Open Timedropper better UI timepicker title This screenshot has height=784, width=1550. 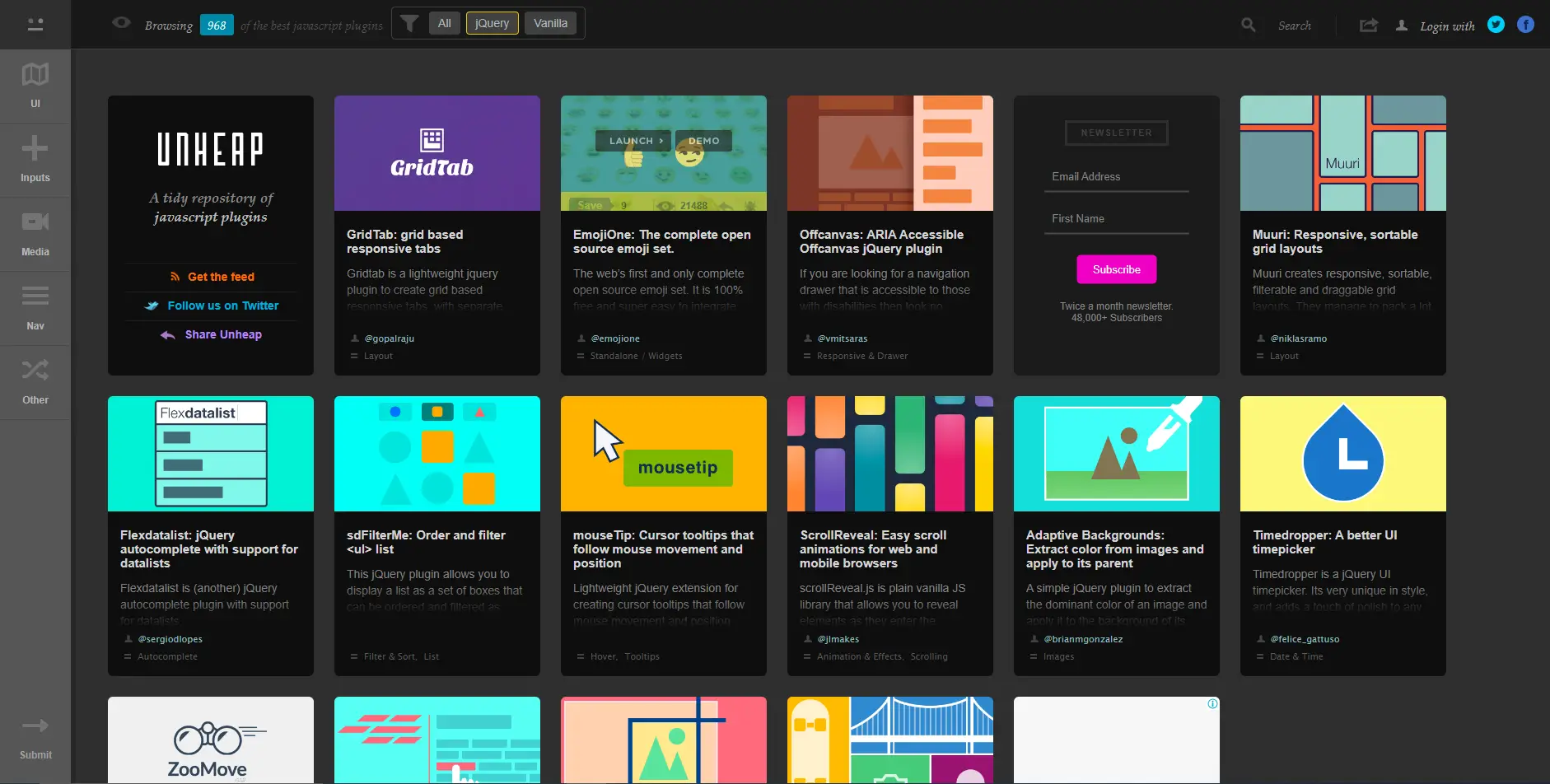point(1325,542)
